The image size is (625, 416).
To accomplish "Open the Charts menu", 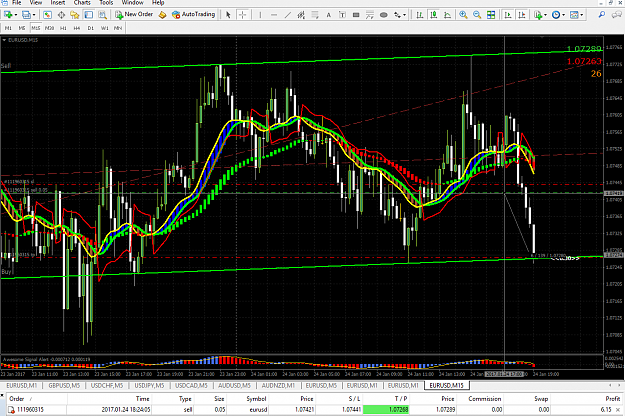I will coord(82,3).
